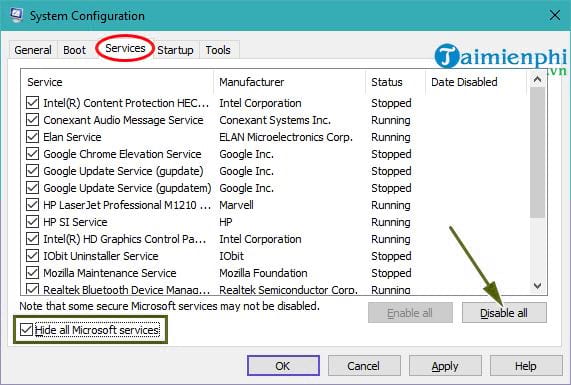571x385 pixels.
Task: Click the scroll down arrow of services list
Action: click(537, 286)
